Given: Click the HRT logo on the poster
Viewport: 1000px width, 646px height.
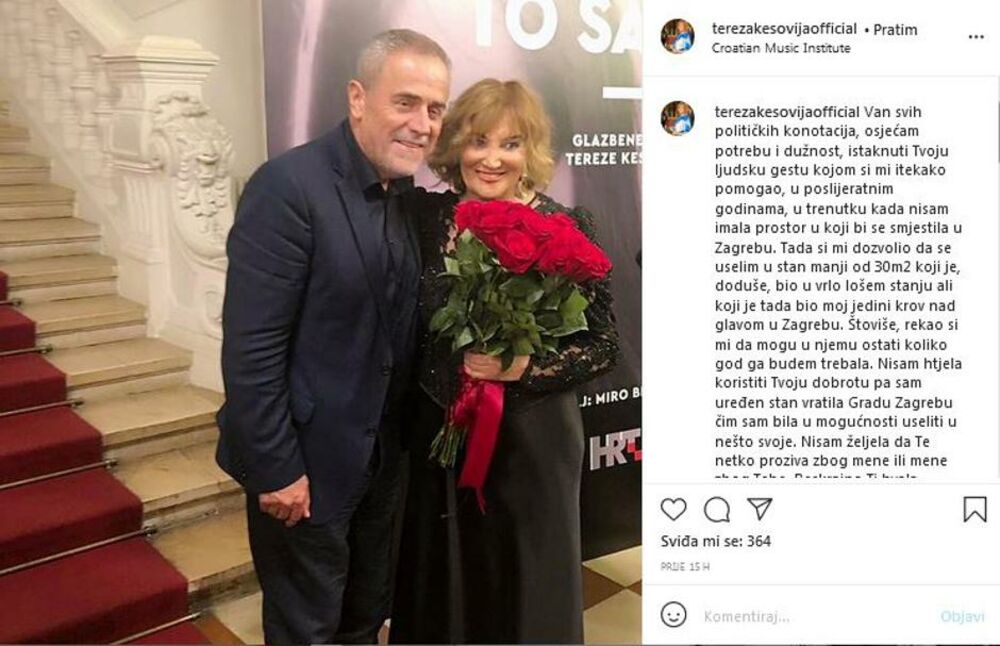Looking at the screenshot, I should (615, 448).
